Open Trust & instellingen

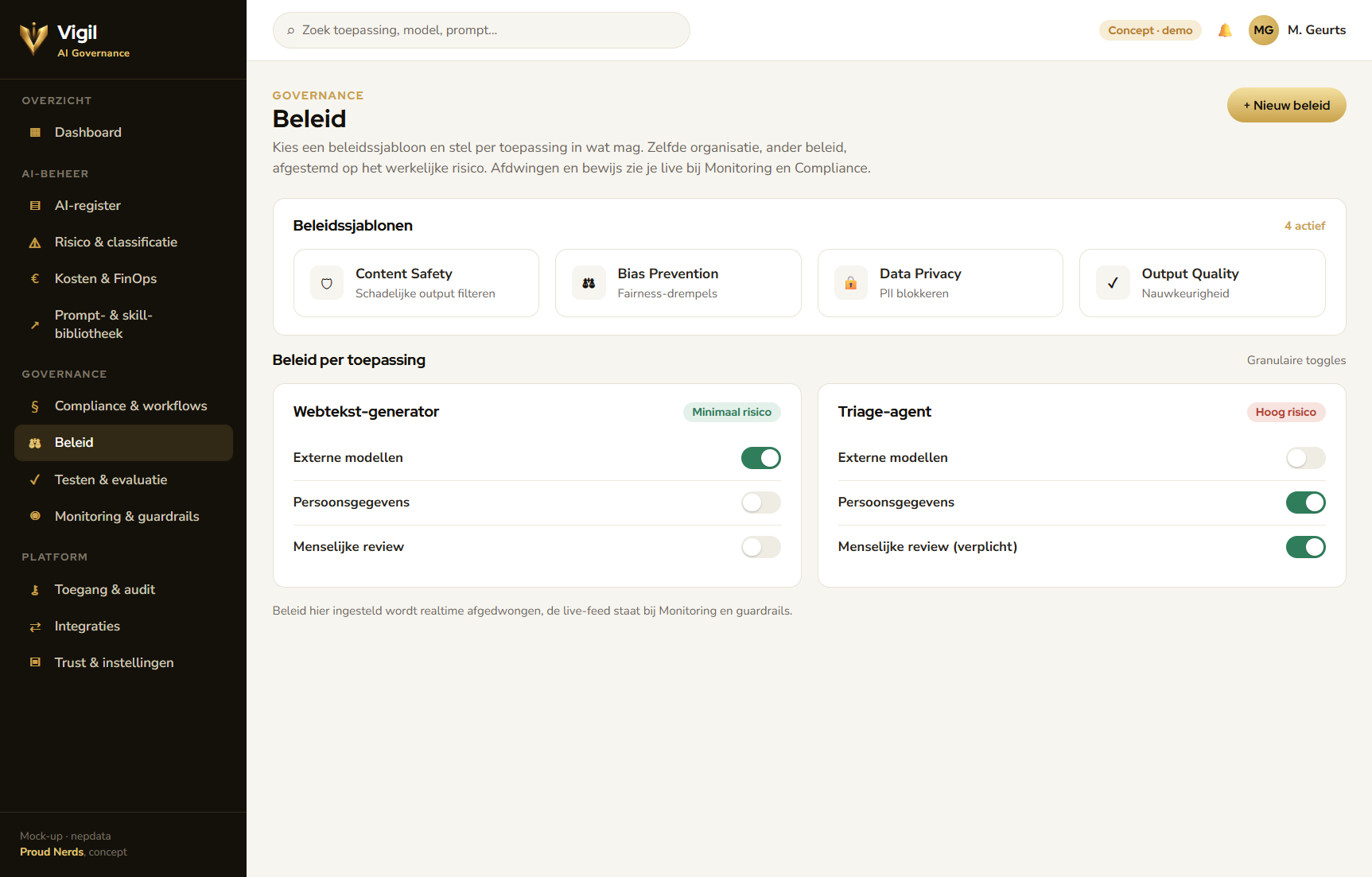[123, 663]
